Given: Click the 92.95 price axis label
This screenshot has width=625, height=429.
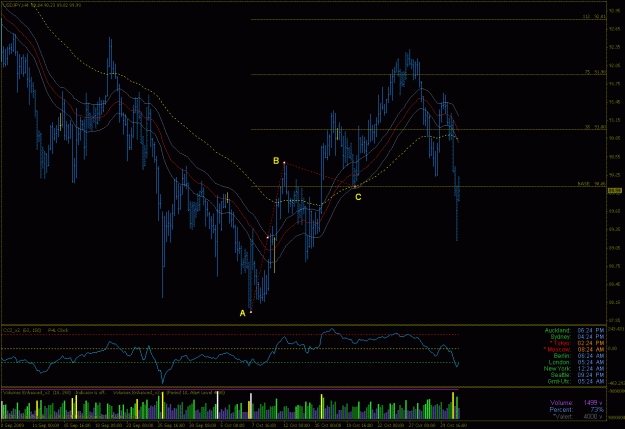Looking at the screenshot, I should pyautogui.click(x=614, y=11).
